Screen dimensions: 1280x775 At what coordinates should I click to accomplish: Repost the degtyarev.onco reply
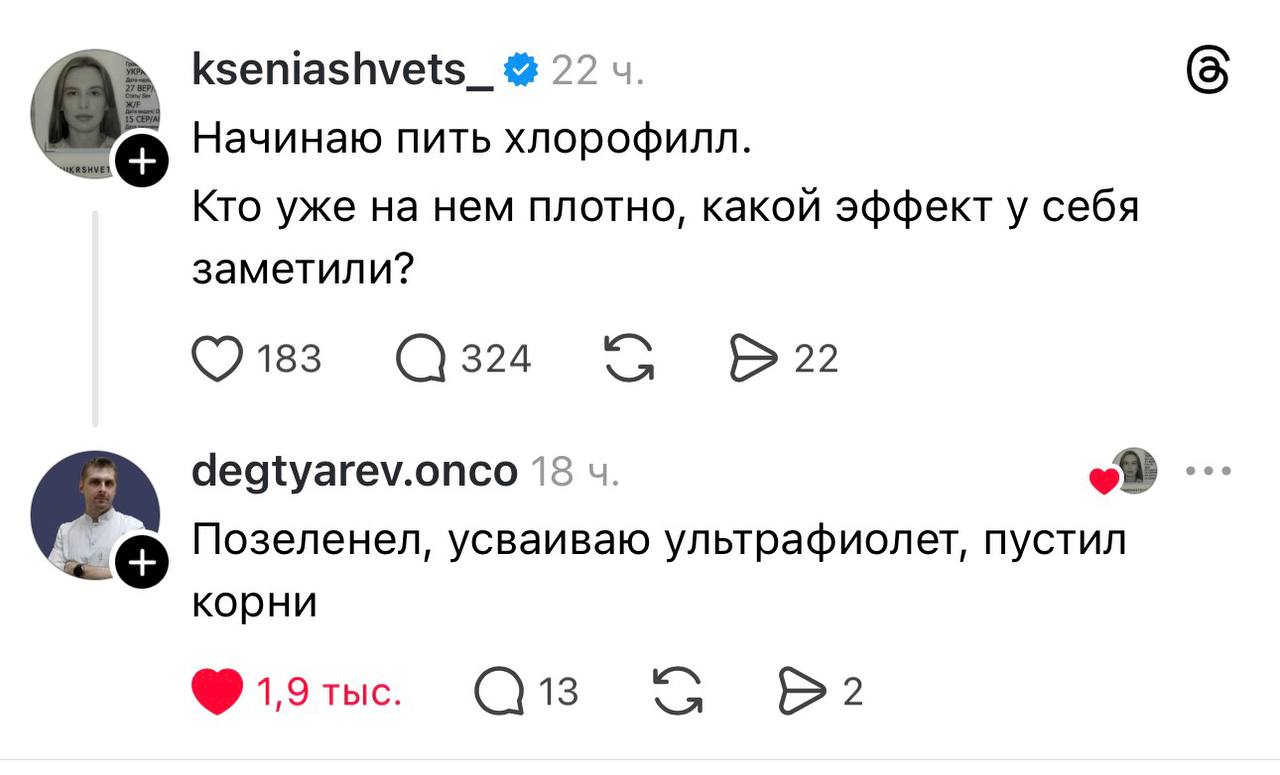tap(677, 692)
